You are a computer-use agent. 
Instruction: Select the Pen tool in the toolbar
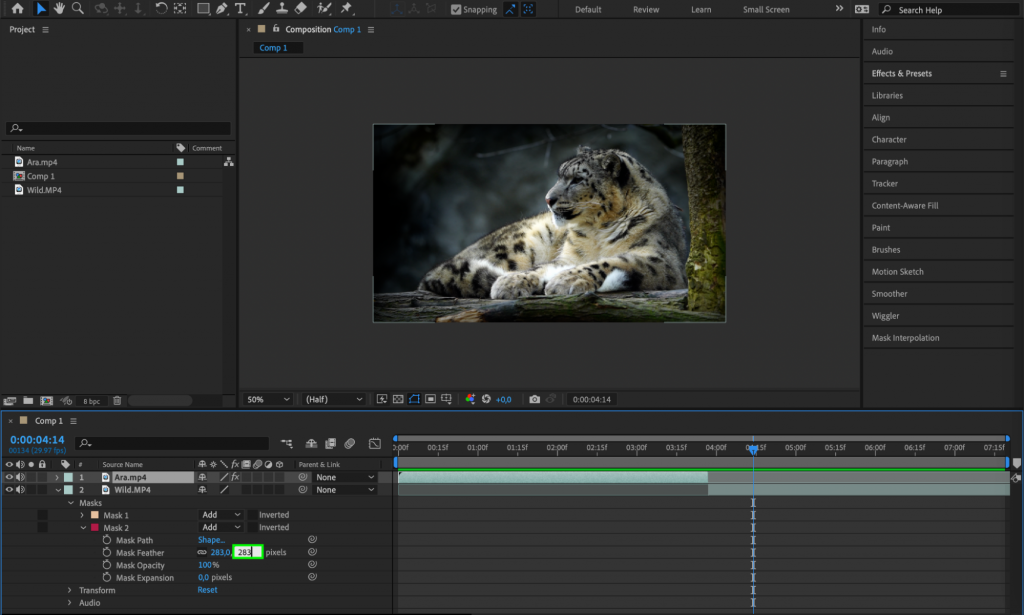[221, 9]
